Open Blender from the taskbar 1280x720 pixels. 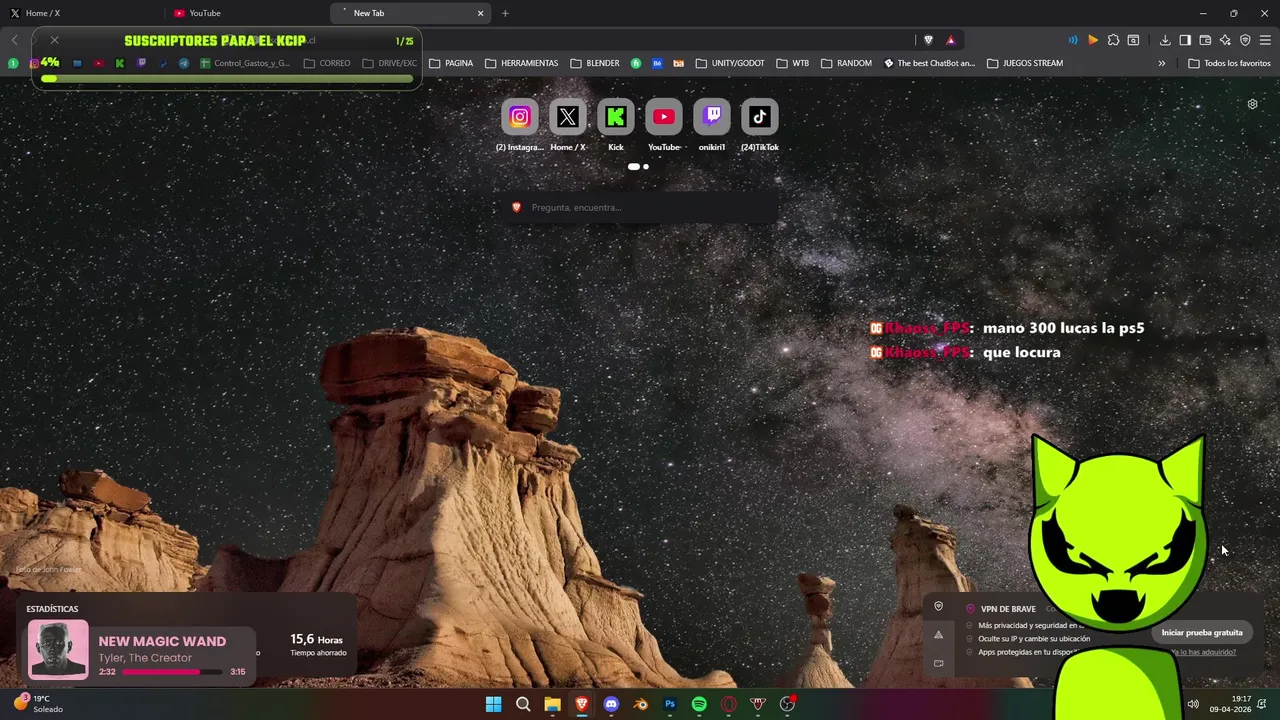click(641, 704)
